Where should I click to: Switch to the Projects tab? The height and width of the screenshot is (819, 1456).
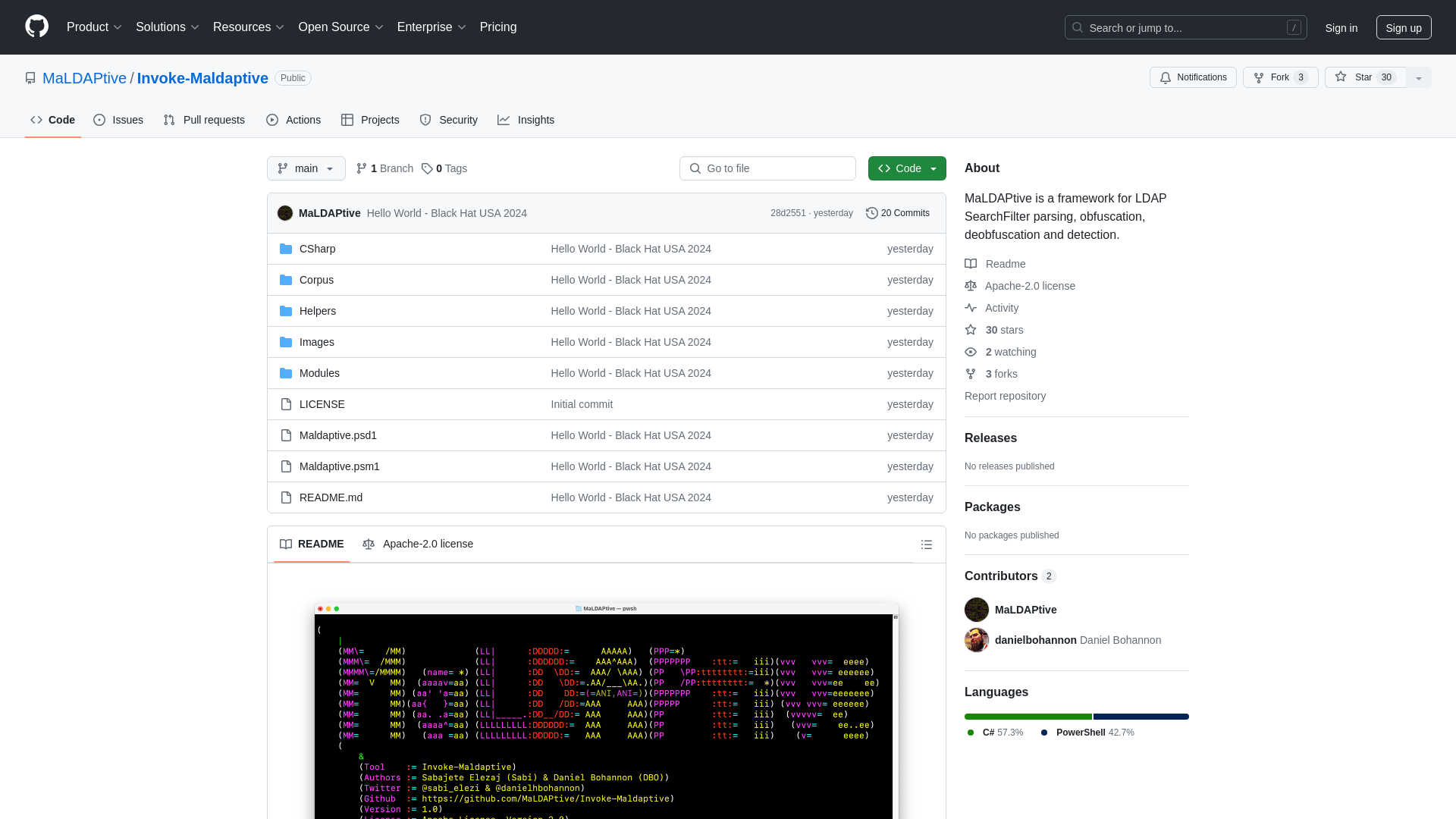[370, 120]
